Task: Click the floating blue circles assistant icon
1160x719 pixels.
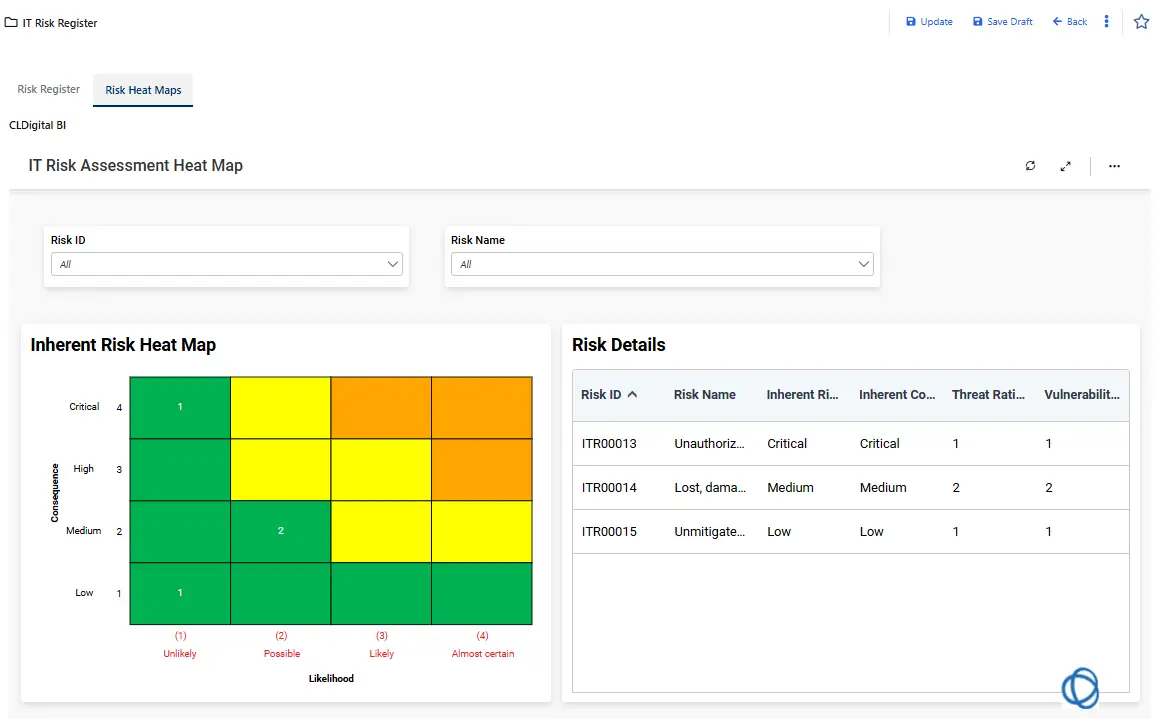Action: point(1080,689)
